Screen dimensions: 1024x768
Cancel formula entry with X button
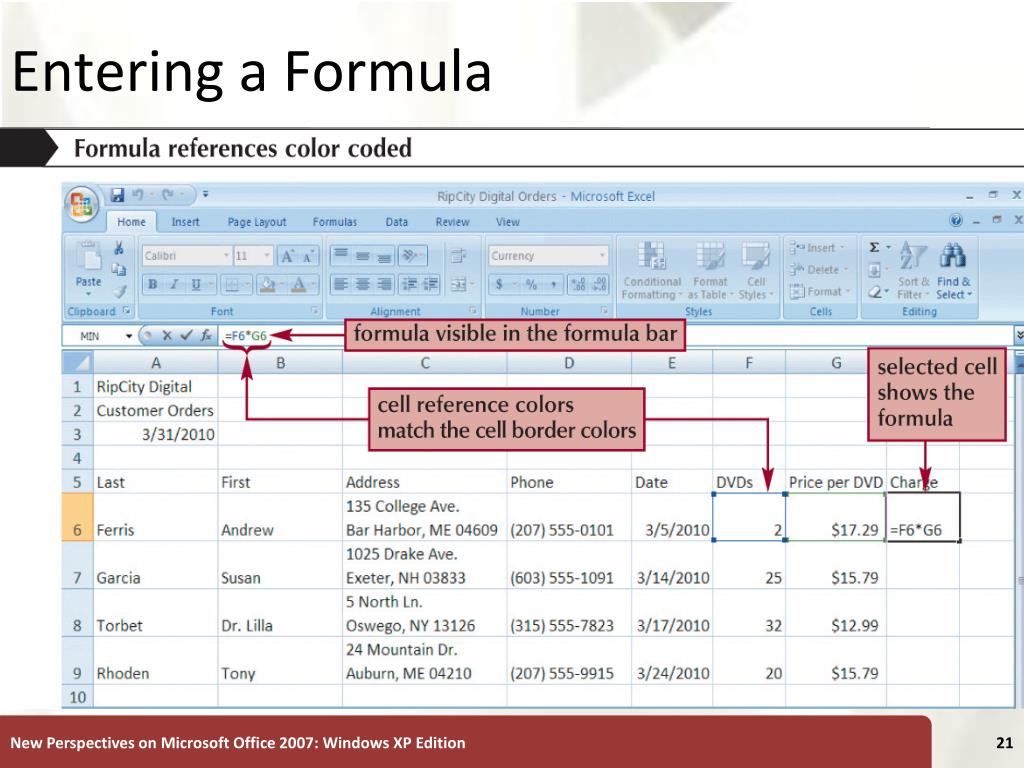167,336
